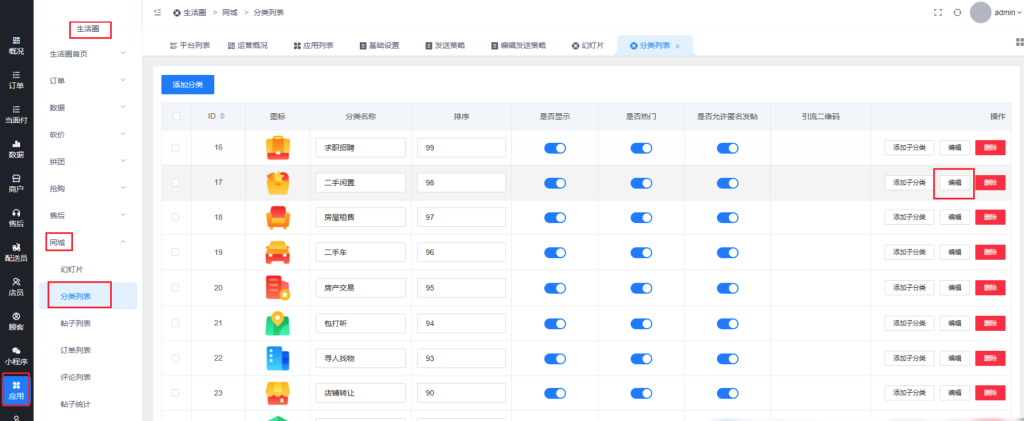The width and height of the screenshot is (1024, 421).
Task: Click the refresh icon beside the avatar
Action: coord(957,12)
